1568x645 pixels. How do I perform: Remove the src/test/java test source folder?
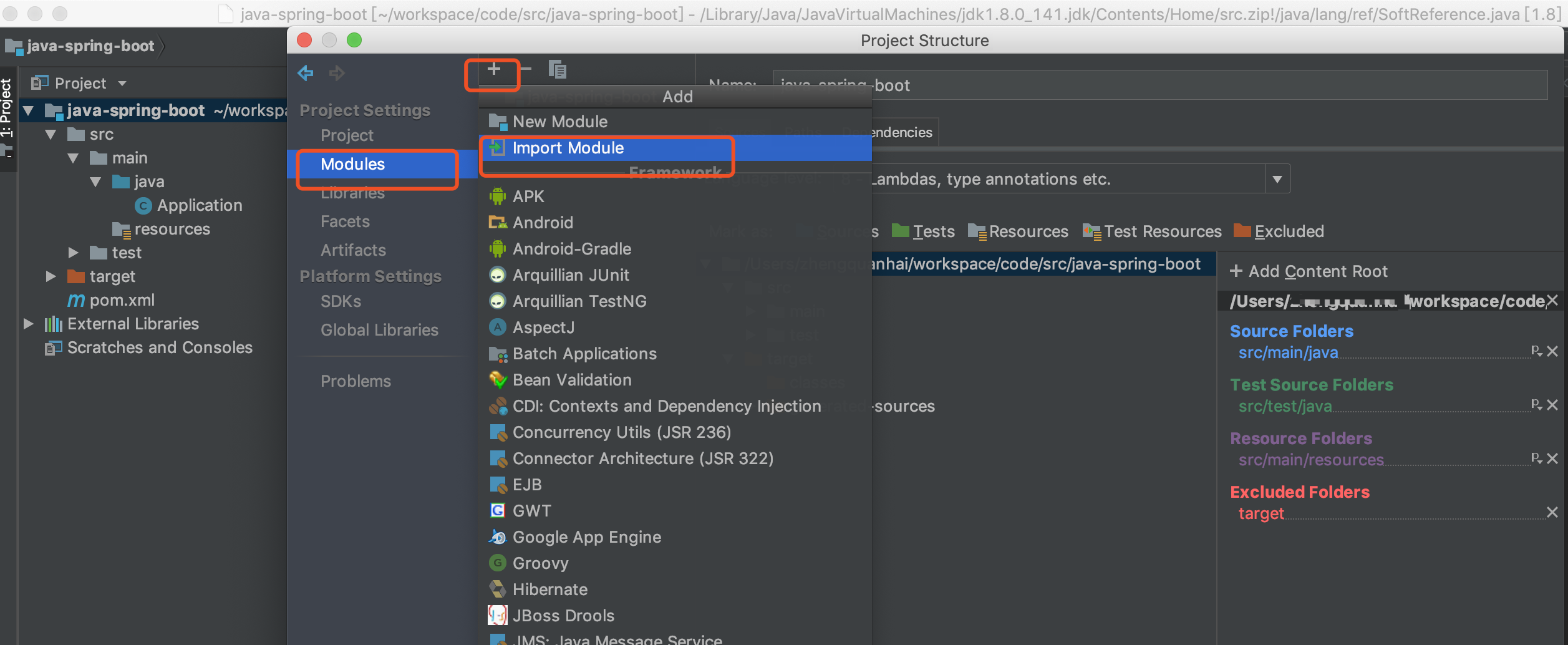[1552, 405]
